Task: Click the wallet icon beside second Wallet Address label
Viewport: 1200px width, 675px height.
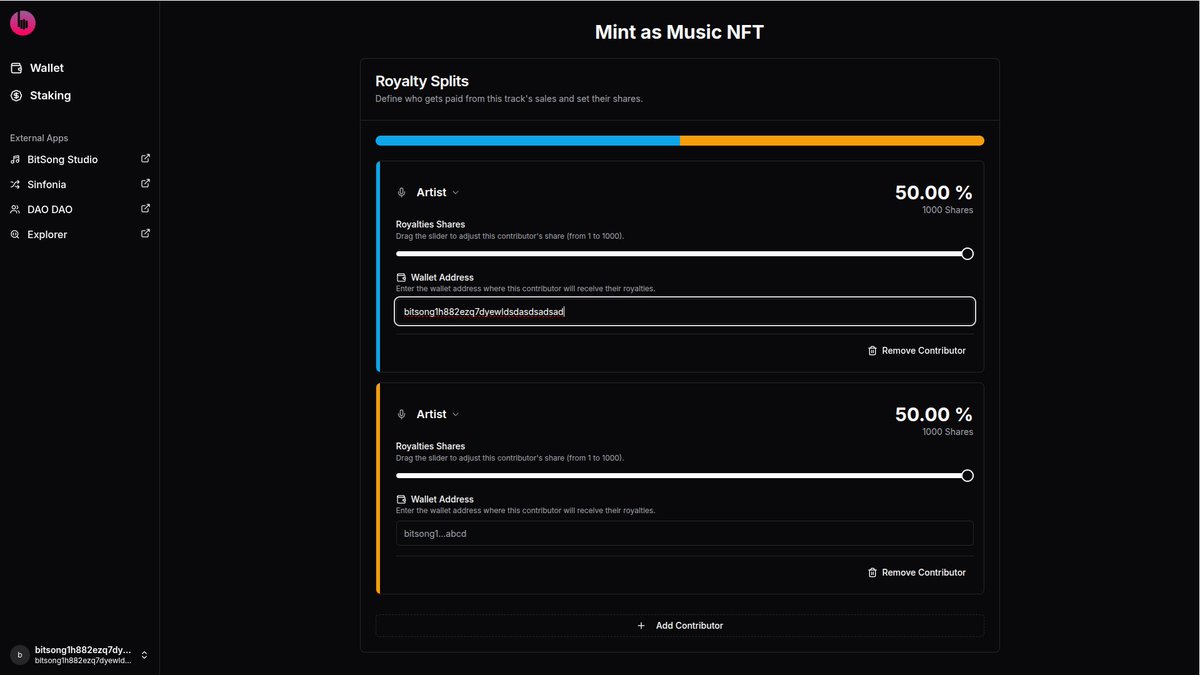Action: [x=401, y=500]
